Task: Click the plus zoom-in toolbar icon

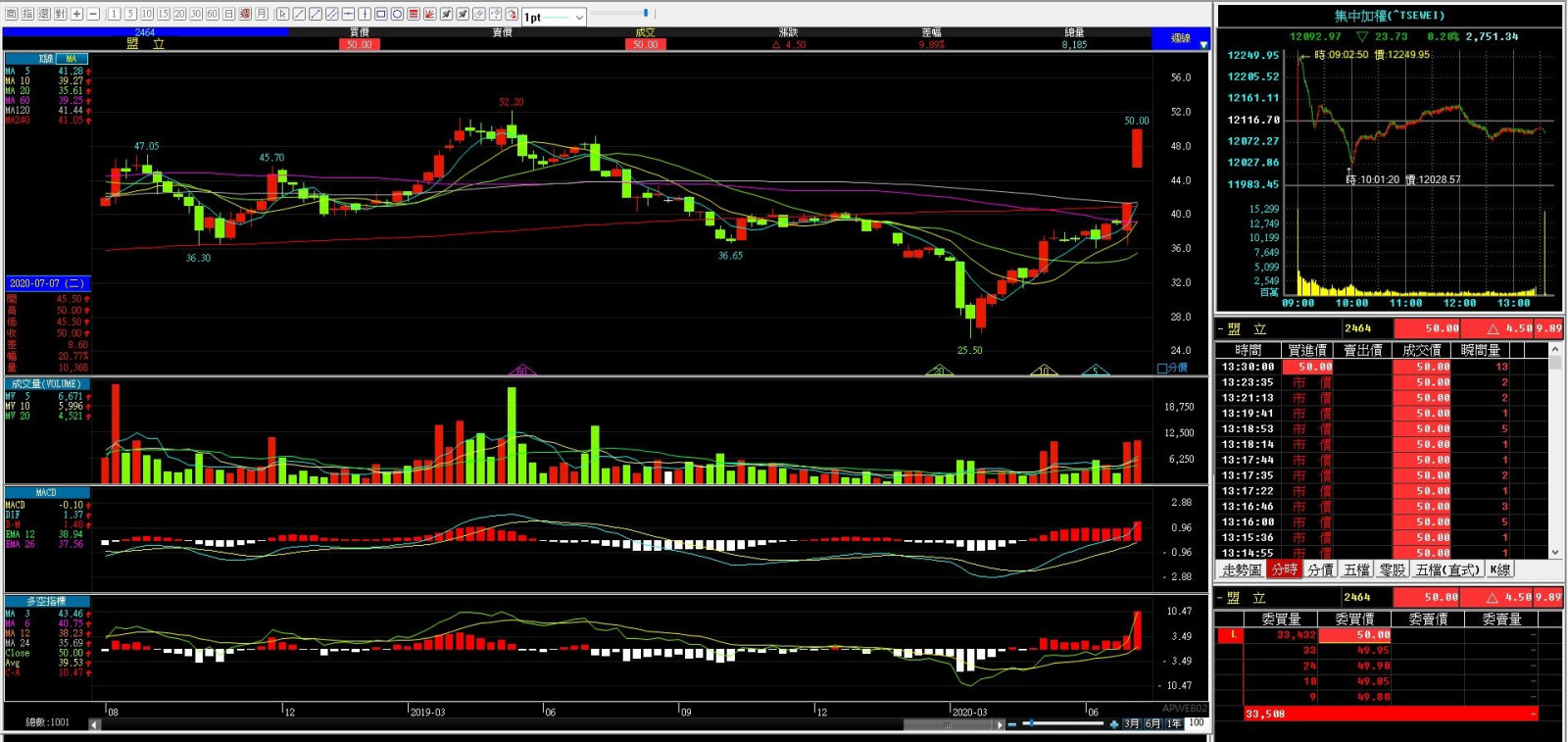Action: pyautogui.click(x=77, y=15)
